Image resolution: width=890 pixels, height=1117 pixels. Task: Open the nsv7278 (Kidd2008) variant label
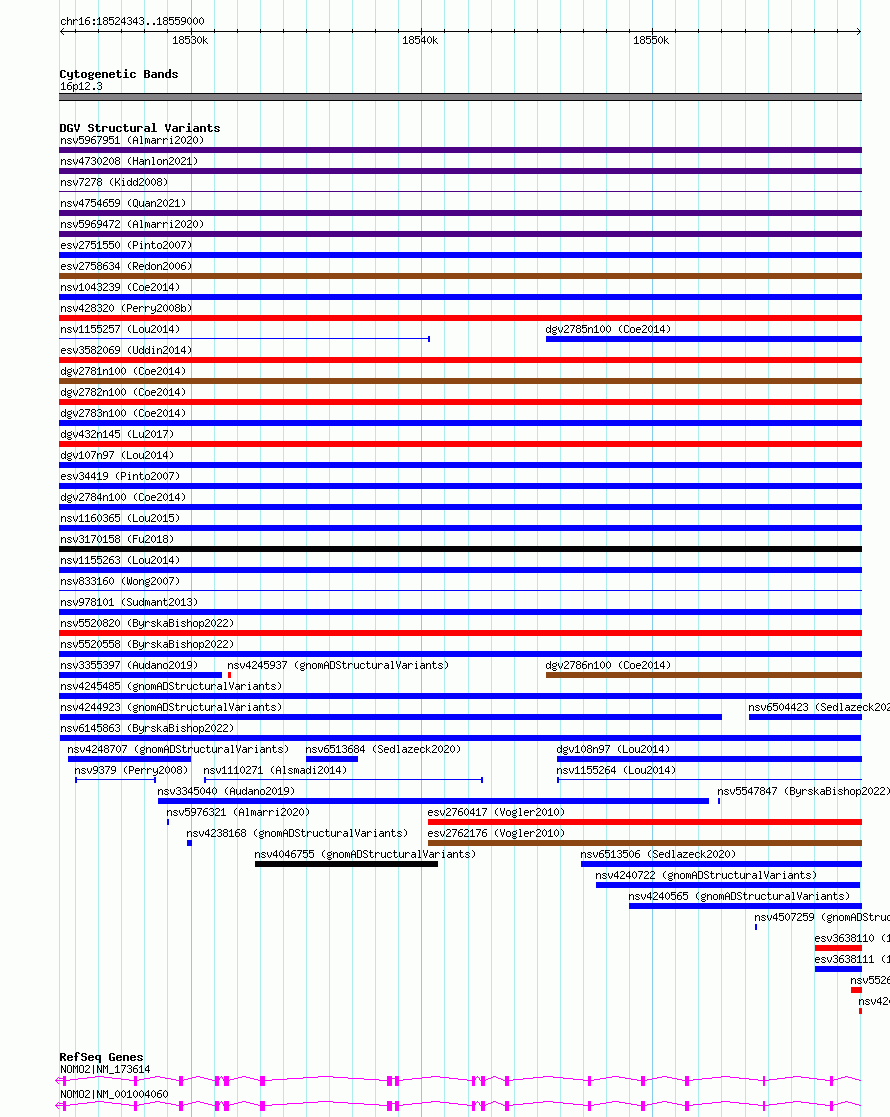114,182
